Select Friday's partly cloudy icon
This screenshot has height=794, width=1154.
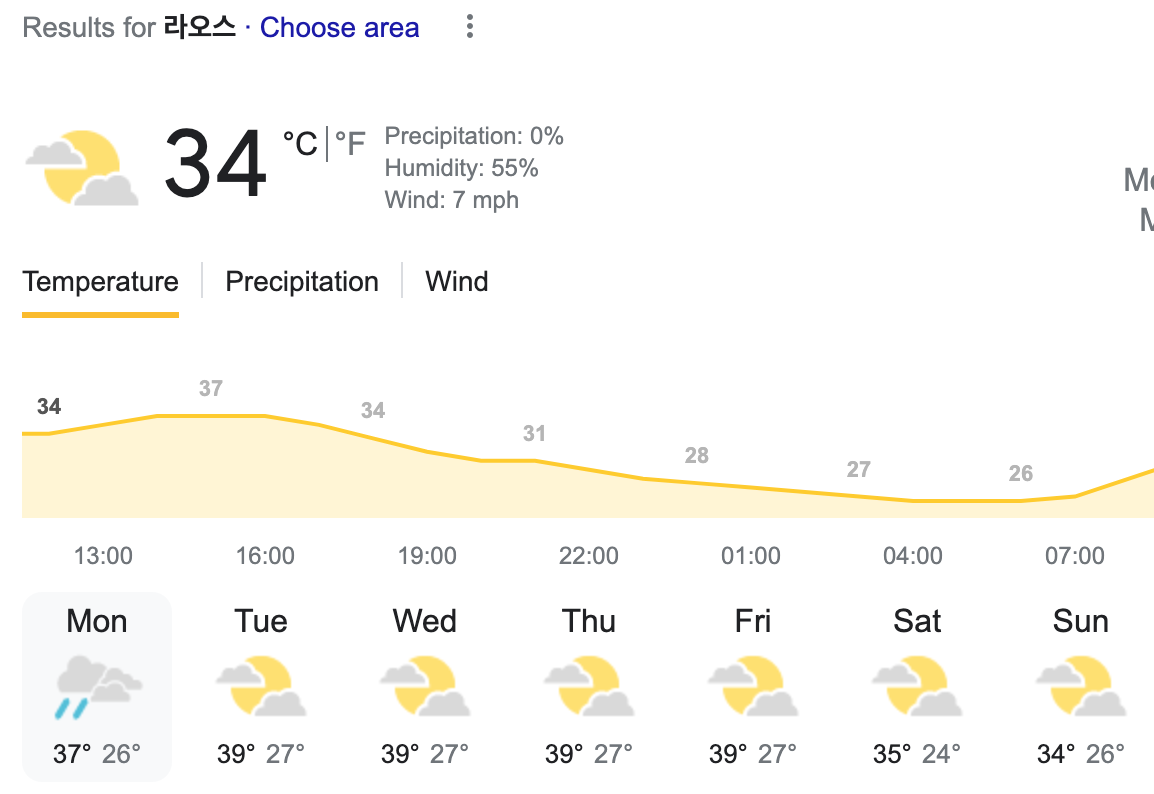752,686
